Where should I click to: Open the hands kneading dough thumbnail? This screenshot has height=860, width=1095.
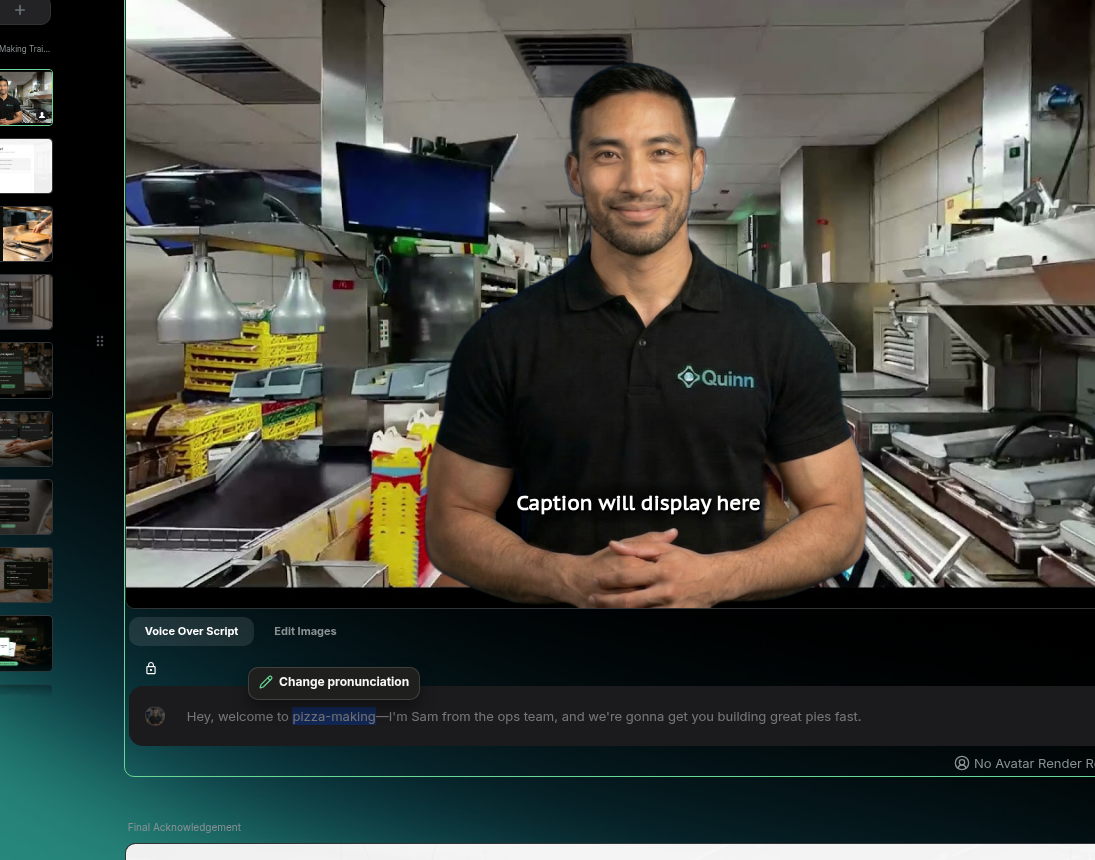click(x=26, y=439)
